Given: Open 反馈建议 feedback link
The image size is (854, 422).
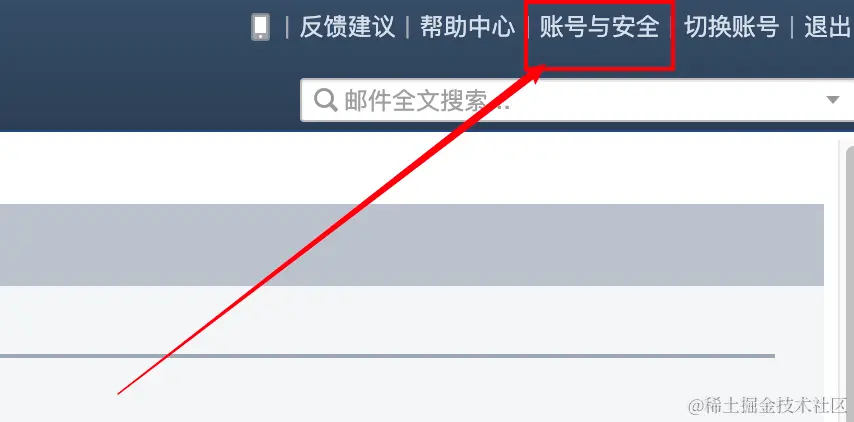Looking at the screenshot, I should pyautogui.click(x=347, y=27).
